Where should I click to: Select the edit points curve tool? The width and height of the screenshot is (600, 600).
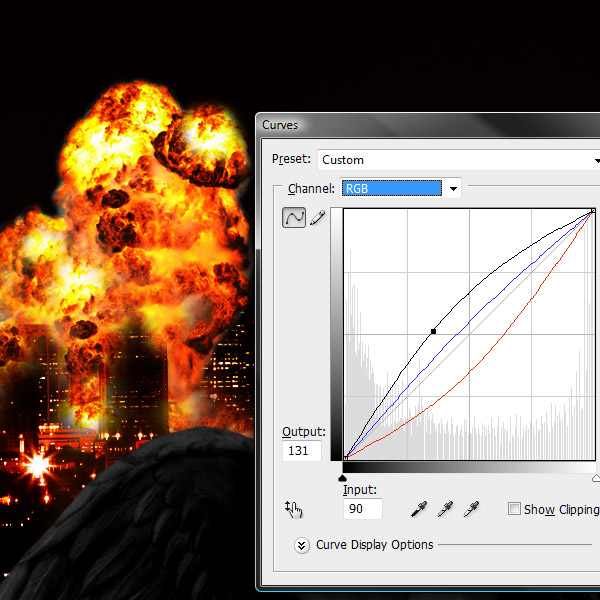click(x=294, y=218)
